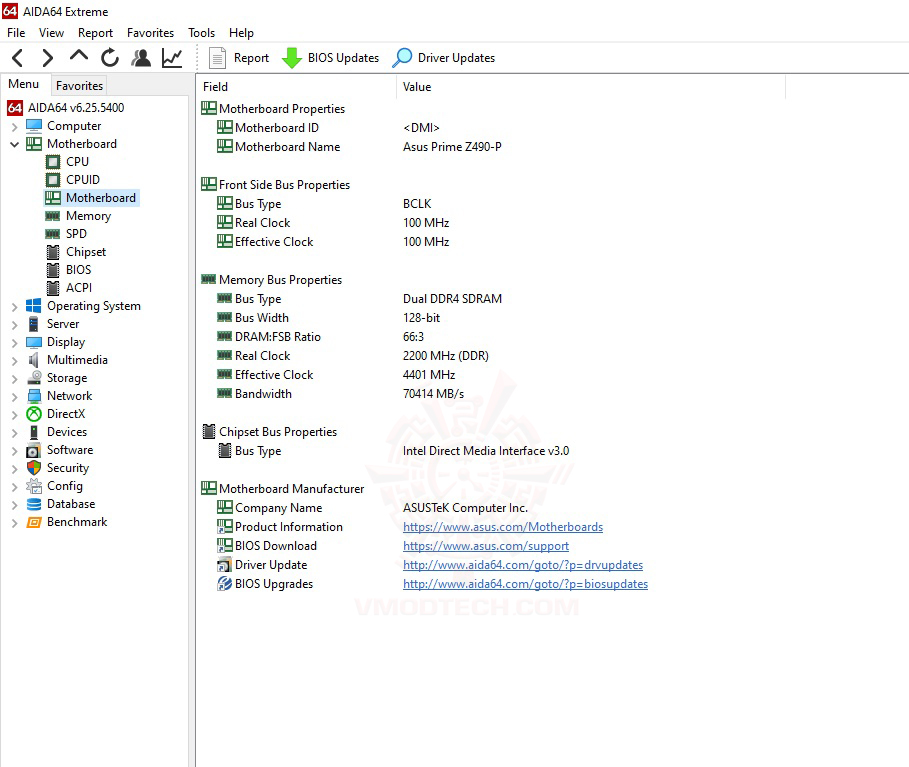Screen dimensions: 909x767
Task: Expand the Benchmark node chevron
Action: click(14, 522)
